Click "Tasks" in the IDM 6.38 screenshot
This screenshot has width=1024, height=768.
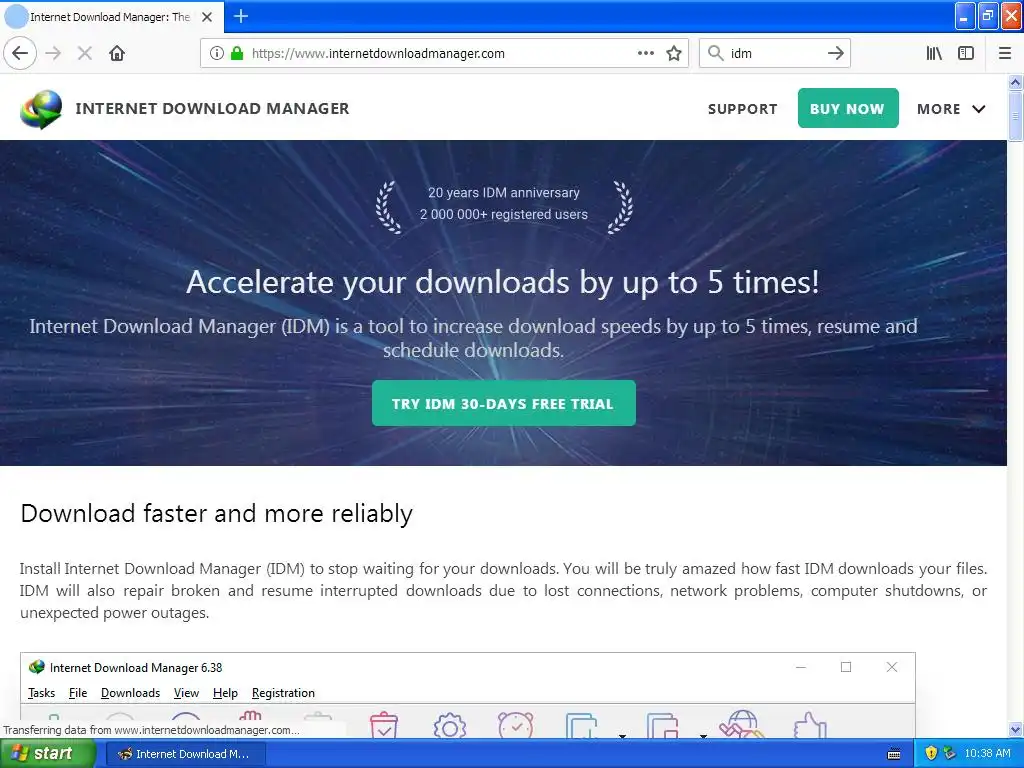[41, 693]
